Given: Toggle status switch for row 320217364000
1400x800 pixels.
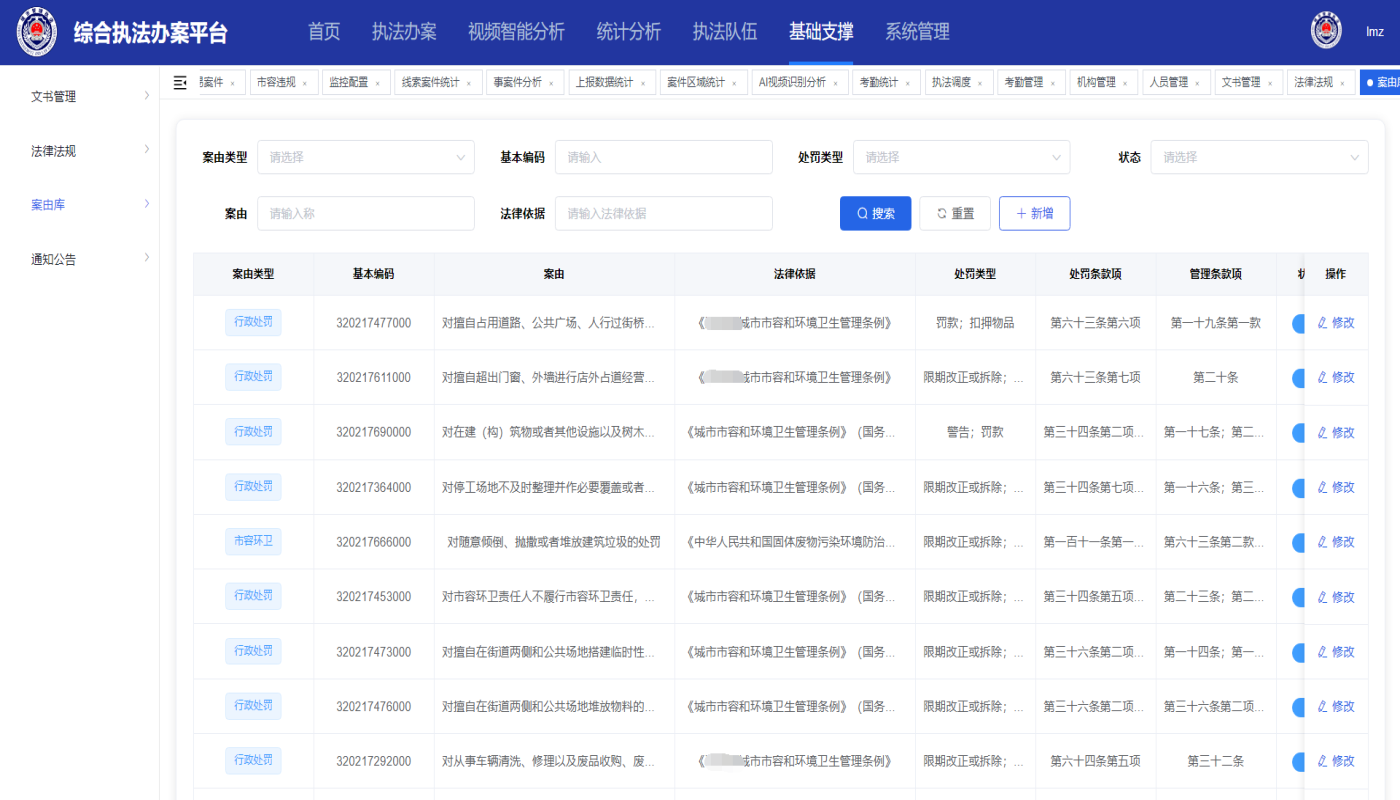Looking at the screenshot, I should point(1298,488).
